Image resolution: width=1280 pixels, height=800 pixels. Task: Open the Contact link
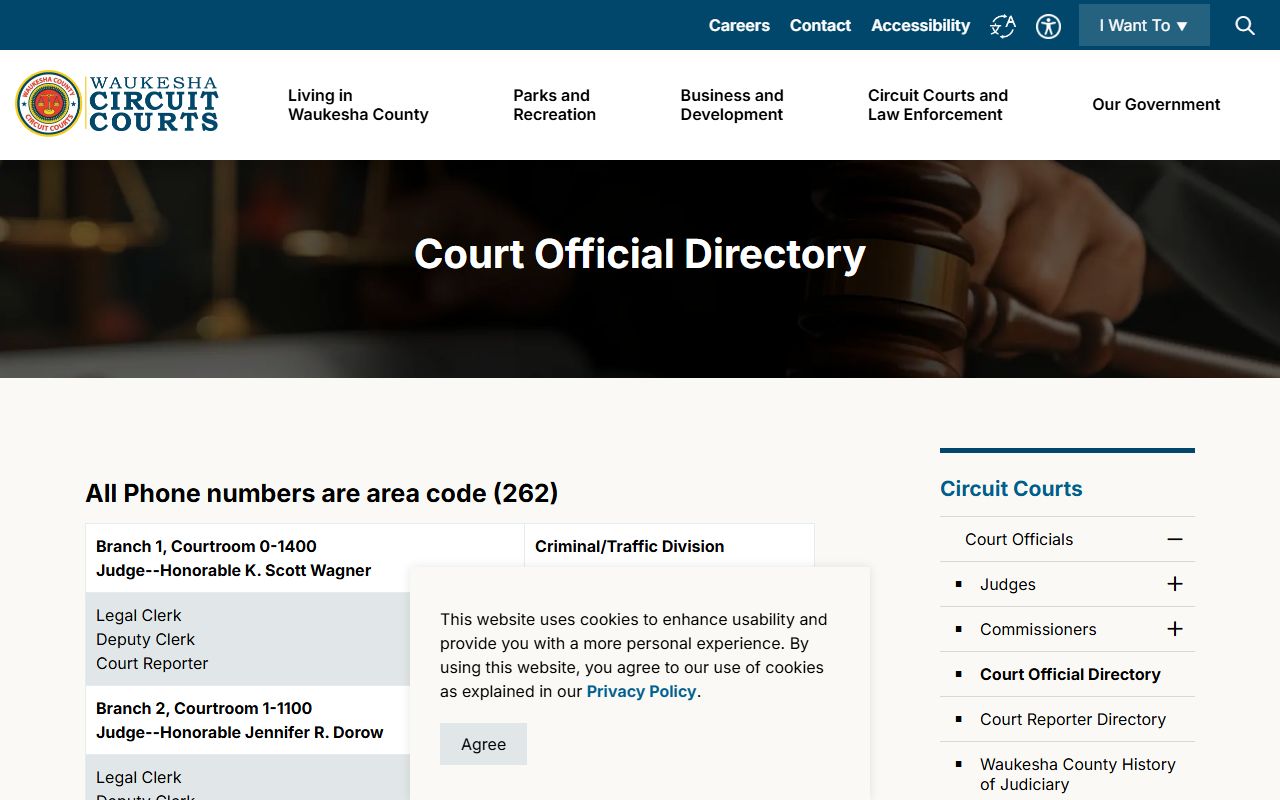820,25
